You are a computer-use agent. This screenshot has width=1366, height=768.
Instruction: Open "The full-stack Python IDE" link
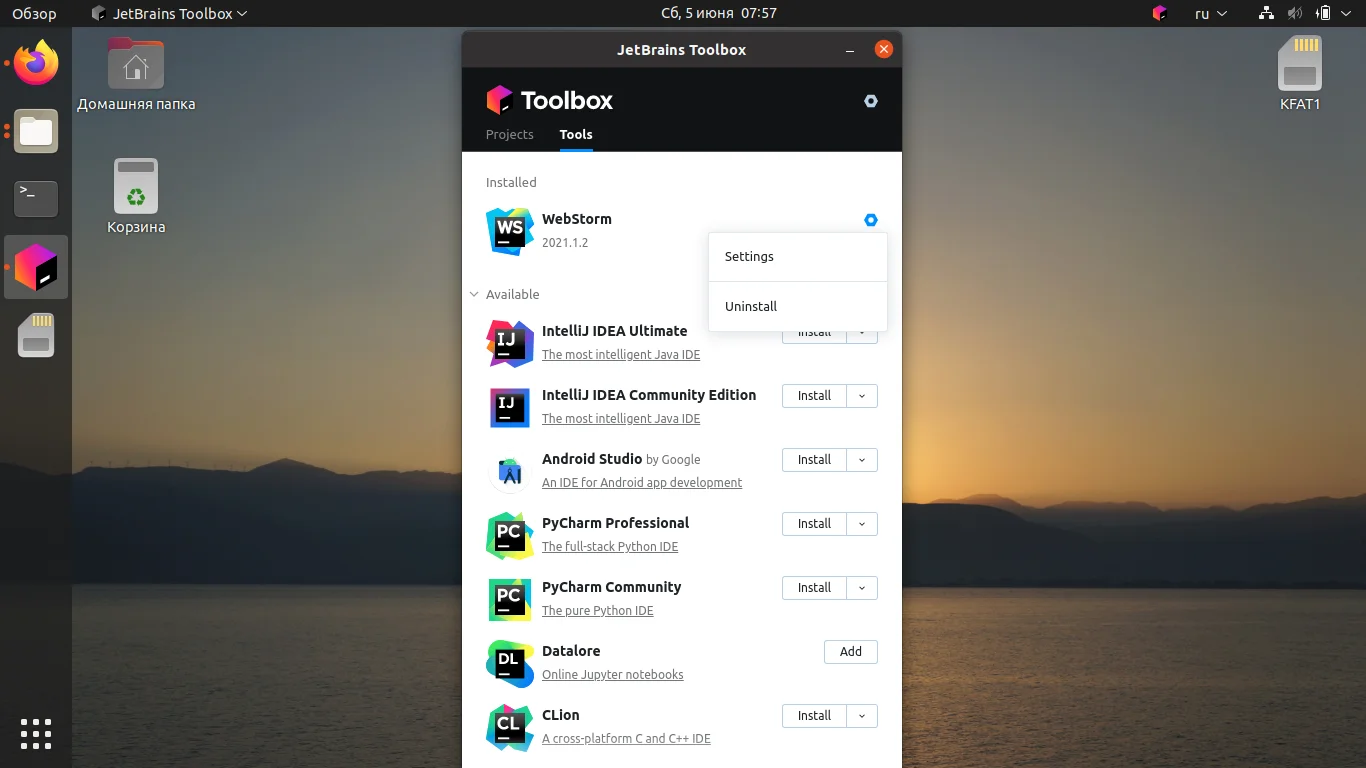click(610, 547)
